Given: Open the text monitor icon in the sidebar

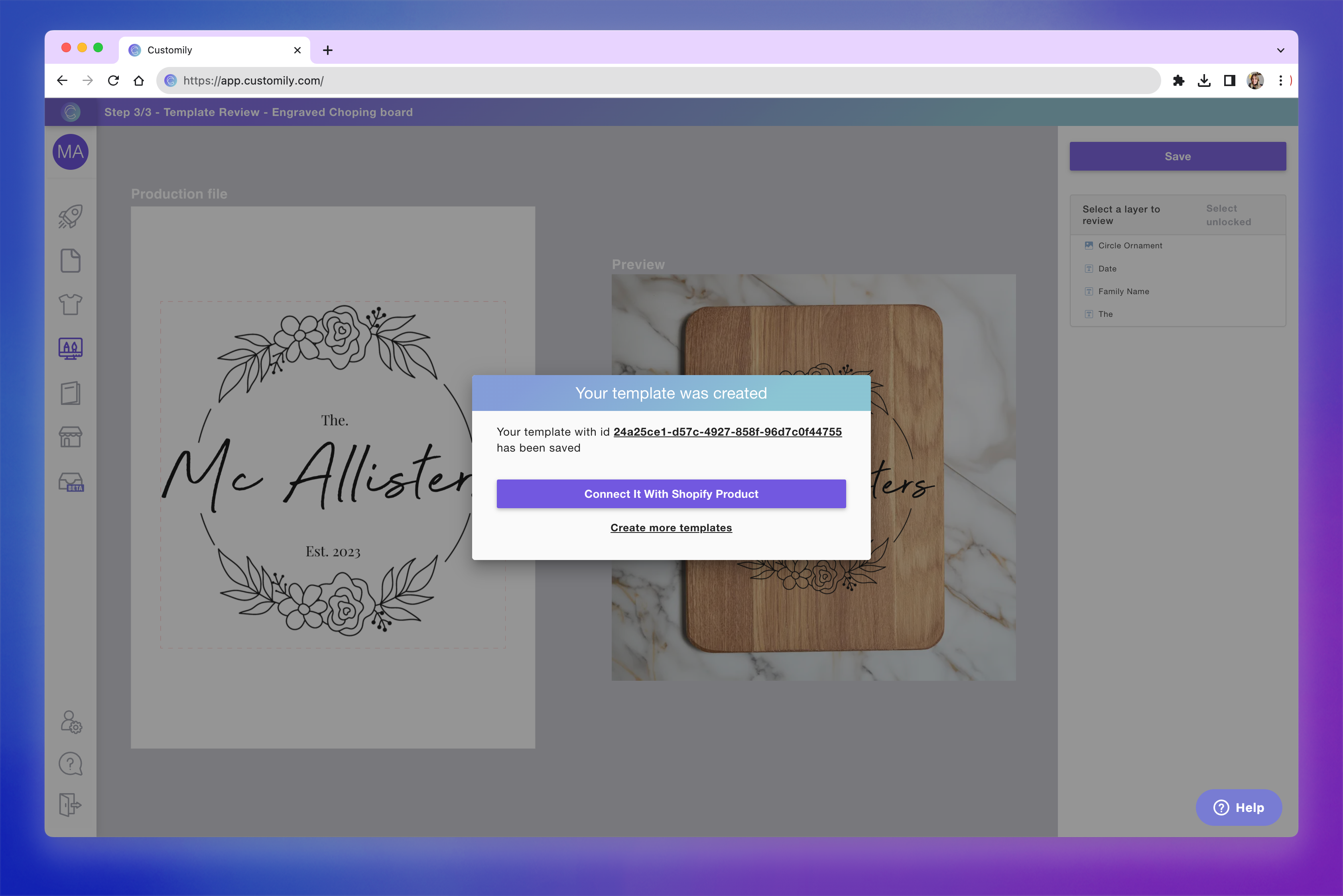Looking at the screenshot, I should [x=70, y=348].
